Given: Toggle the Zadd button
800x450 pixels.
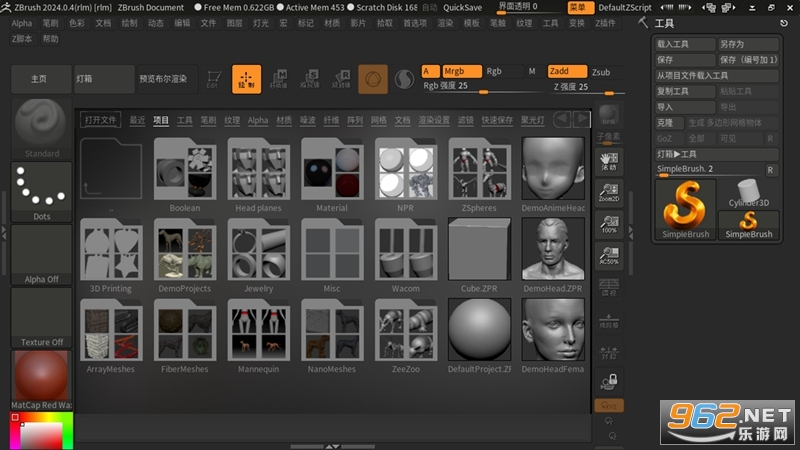Looking at the screenshot, I should click(x=567, y=71).
